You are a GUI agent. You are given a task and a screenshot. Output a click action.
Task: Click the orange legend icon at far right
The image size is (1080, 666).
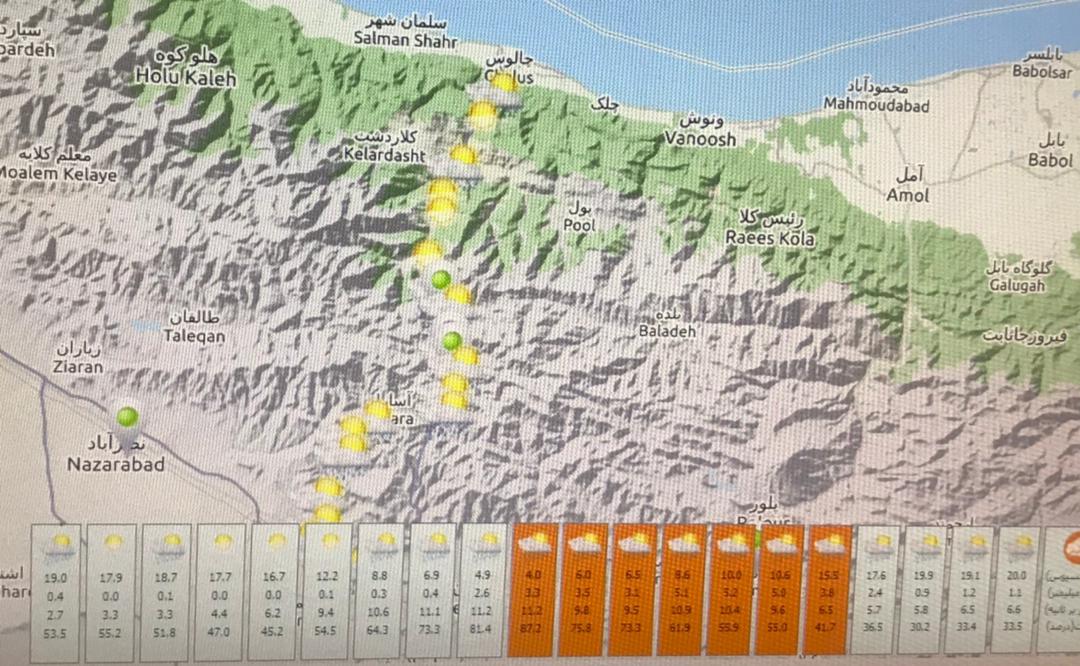tap(1071, 548)
